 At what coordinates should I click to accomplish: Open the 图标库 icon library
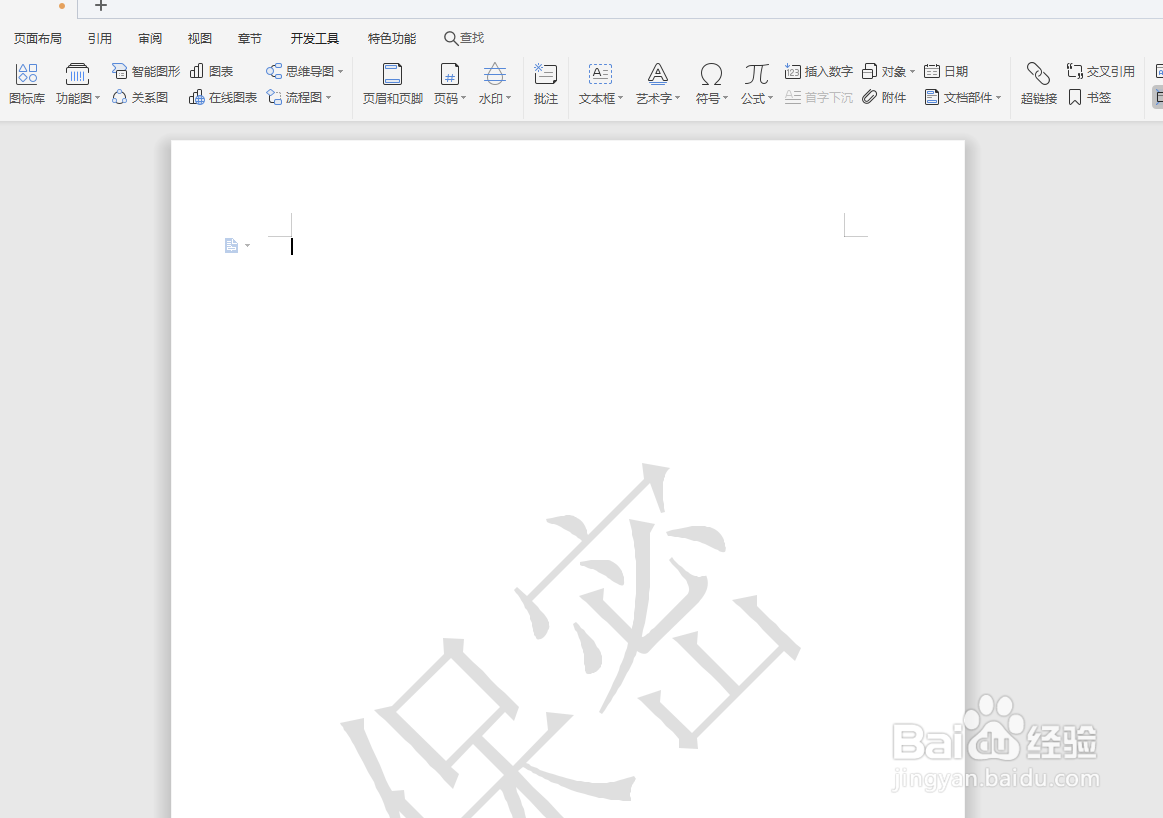[27, 83]
